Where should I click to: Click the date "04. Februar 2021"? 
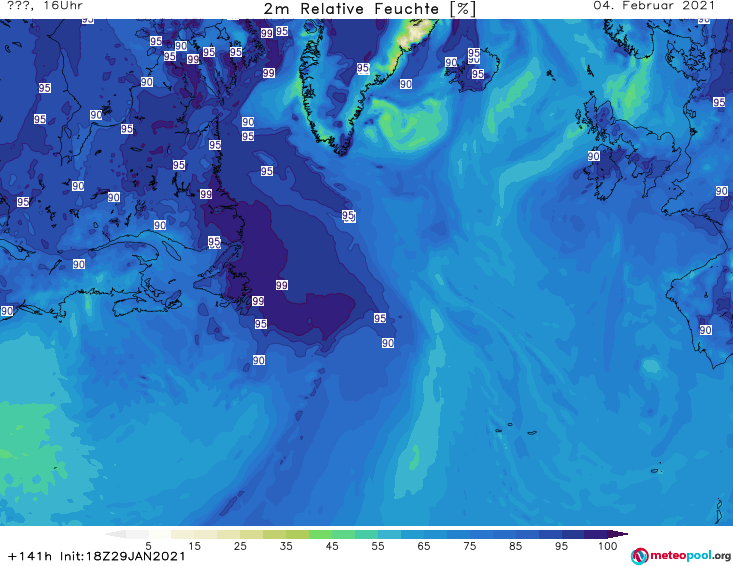(x=654, y=6)
